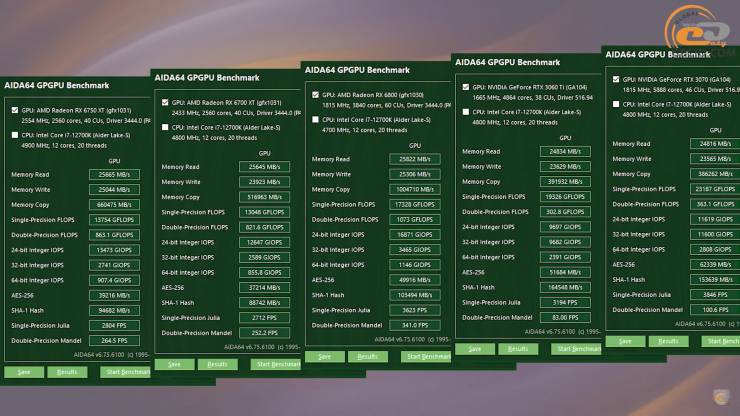Click Save in the RTX 3070 window

point(625,341)
